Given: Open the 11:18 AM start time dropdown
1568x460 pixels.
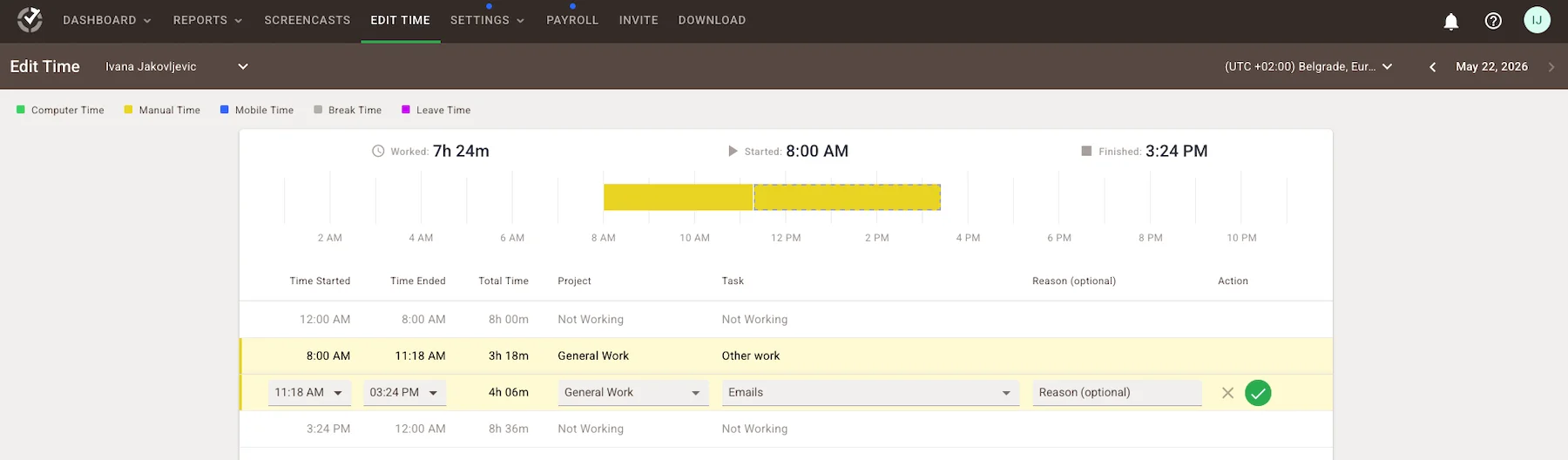Looking at the screenshot, I should coord(309,393).
